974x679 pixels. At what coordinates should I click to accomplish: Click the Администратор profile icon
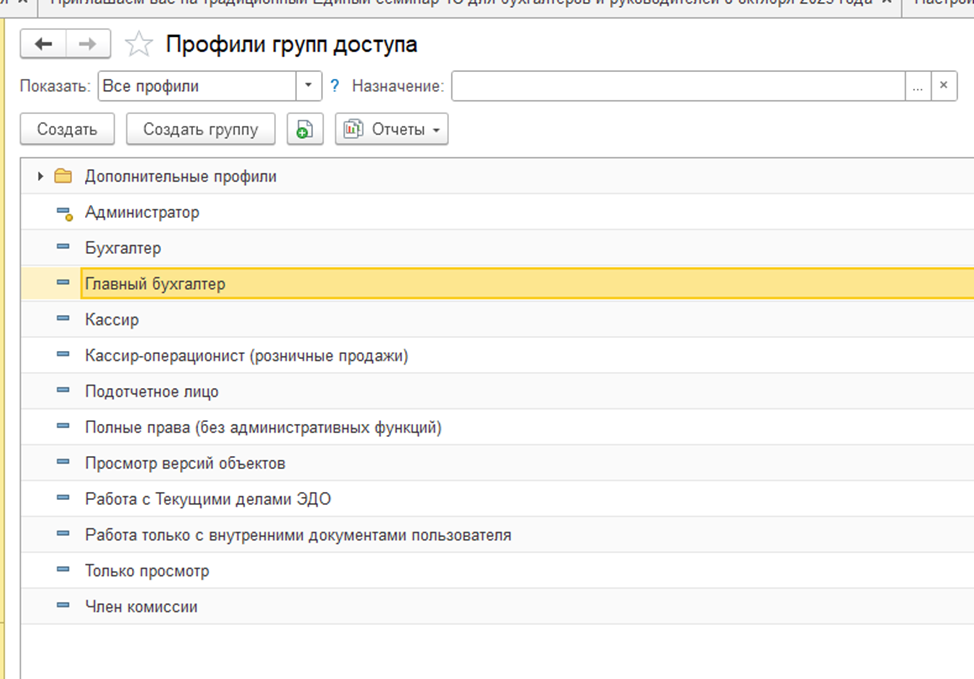click(x=64, y=213)
